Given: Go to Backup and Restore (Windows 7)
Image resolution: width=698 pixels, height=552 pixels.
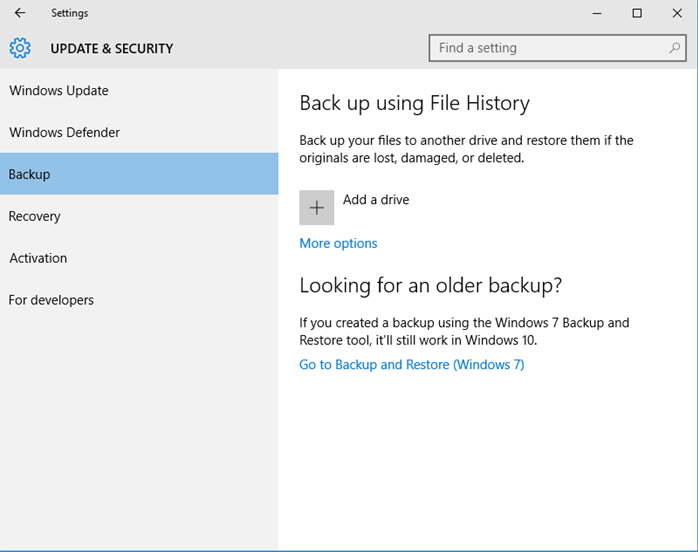Looking at the screenshot, I should 412,365.
